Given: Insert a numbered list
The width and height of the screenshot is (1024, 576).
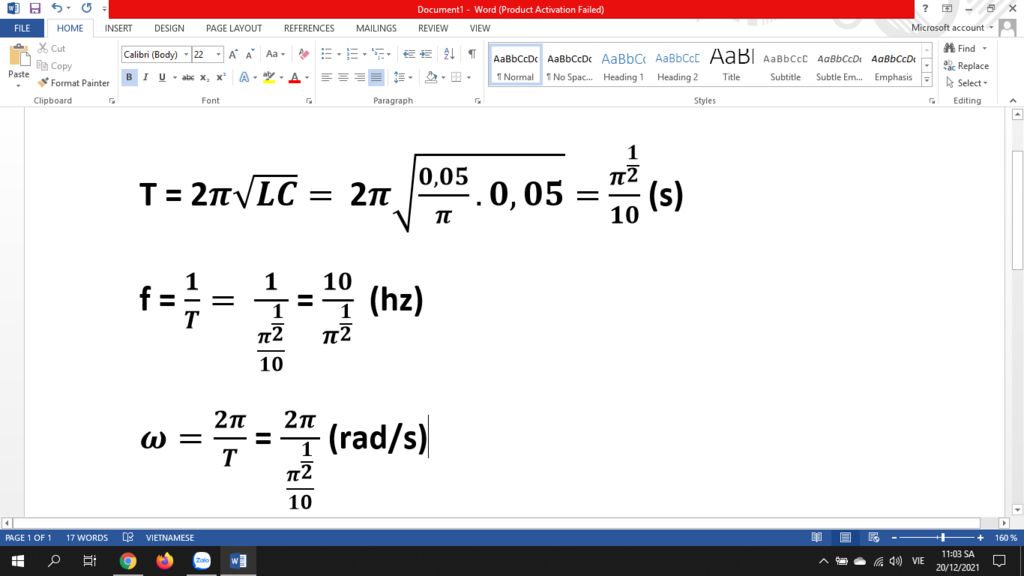Looking at the screenshot, I should click(352, 54).
